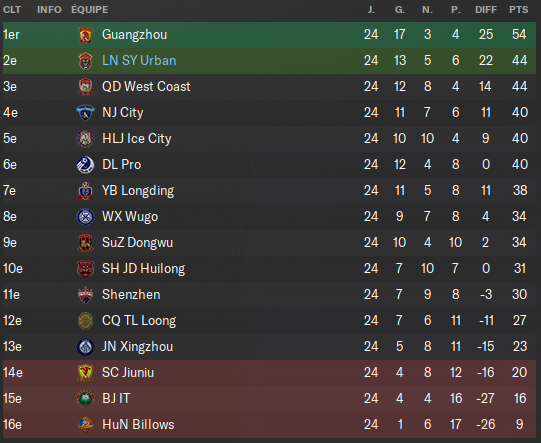The image size is (541, 443).
Task: Click the SuZ Dongwu red badge
Action: 85,243
